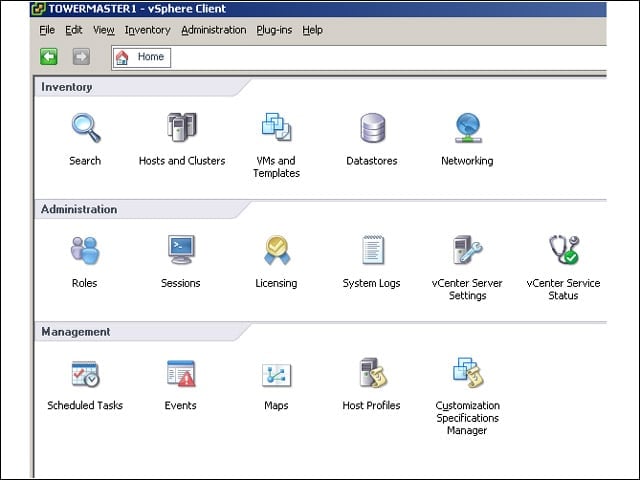Open the Scheduled Tasks calendar icon

(85, 374)
